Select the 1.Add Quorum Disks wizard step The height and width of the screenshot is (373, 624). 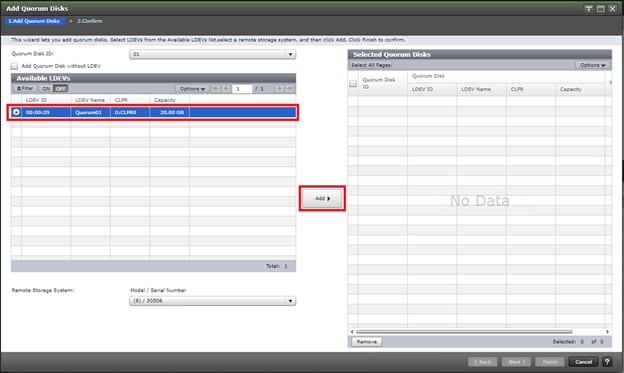point(34,21)
